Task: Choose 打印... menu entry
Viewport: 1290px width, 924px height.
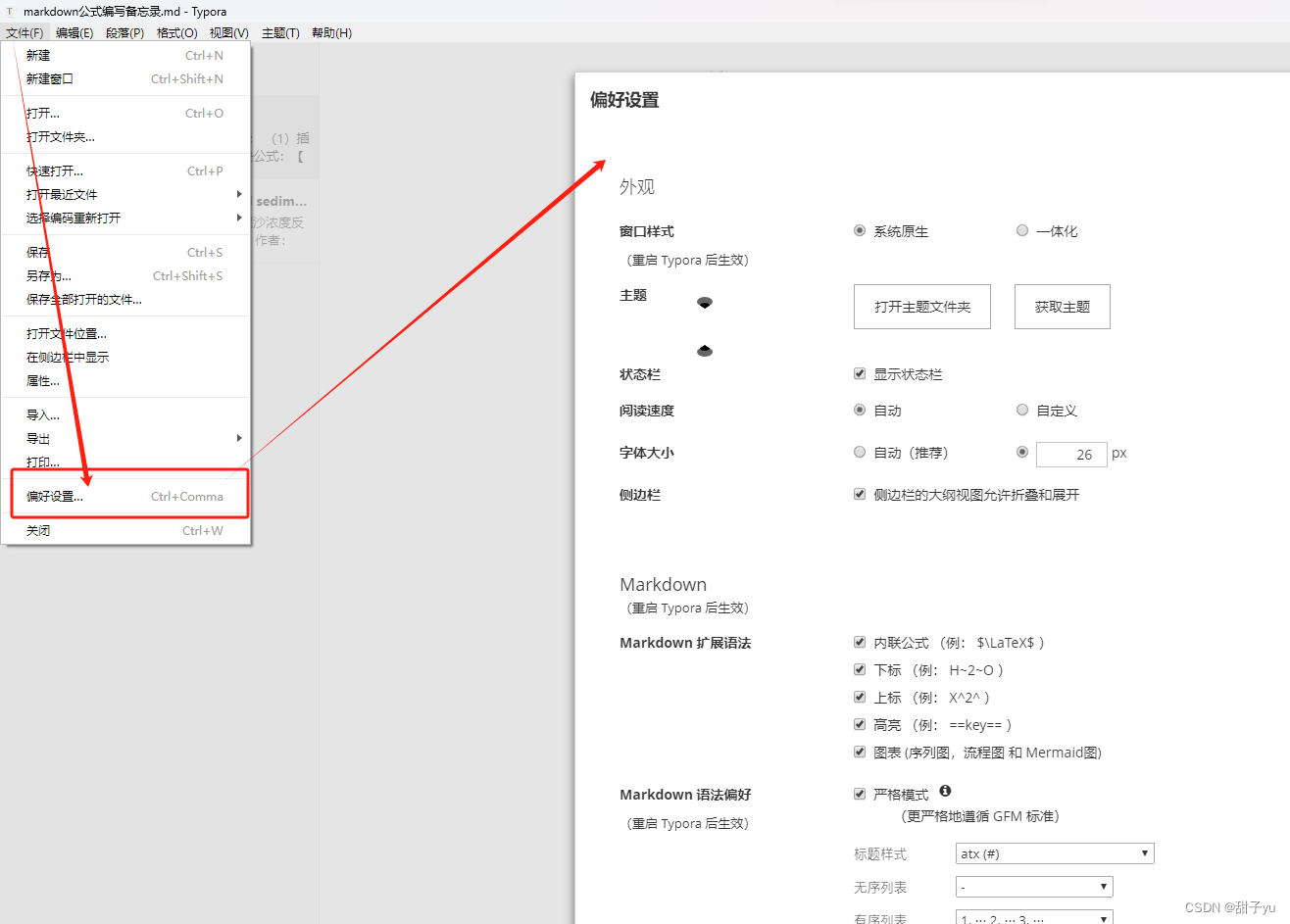Action: point(126,462)
